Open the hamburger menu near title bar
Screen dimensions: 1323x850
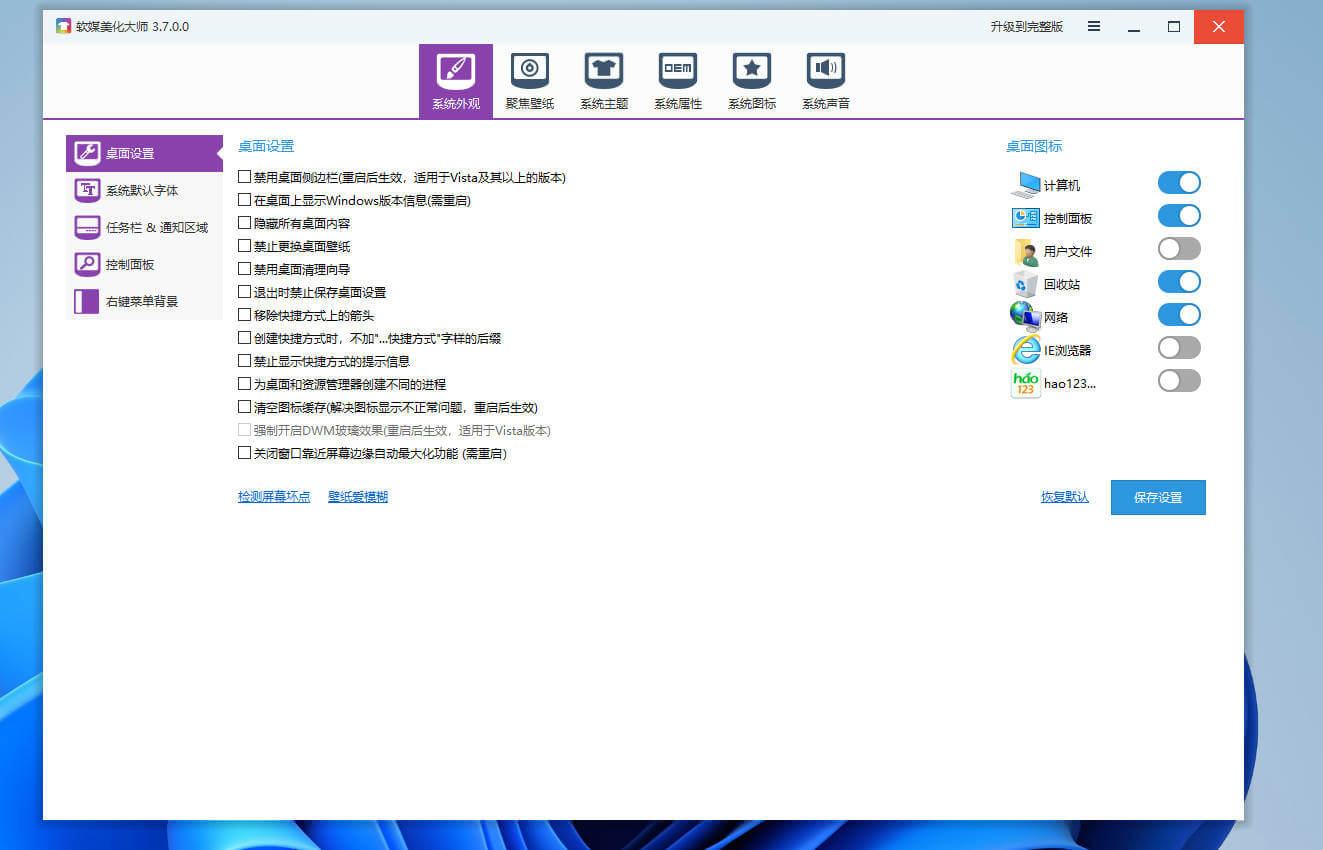pyautogui.click(x=1093, y=26)
